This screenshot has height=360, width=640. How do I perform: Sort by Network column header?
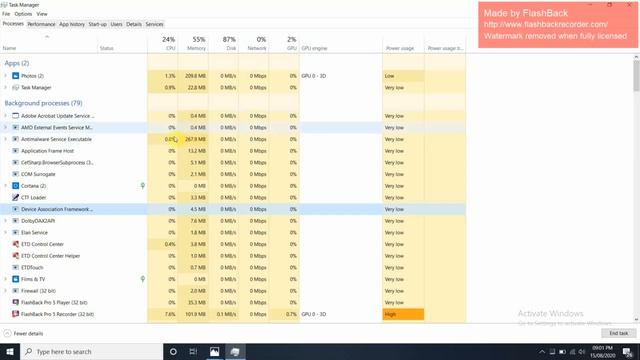253,43
